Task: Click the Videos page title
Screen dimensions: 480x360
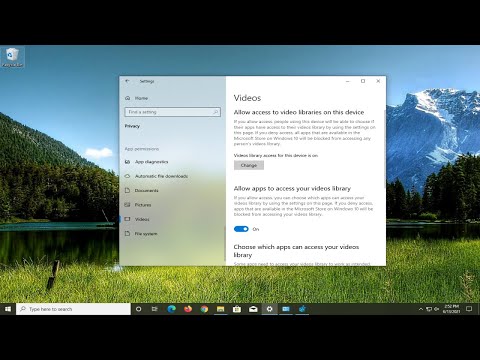Action: (x=247, y=98)
